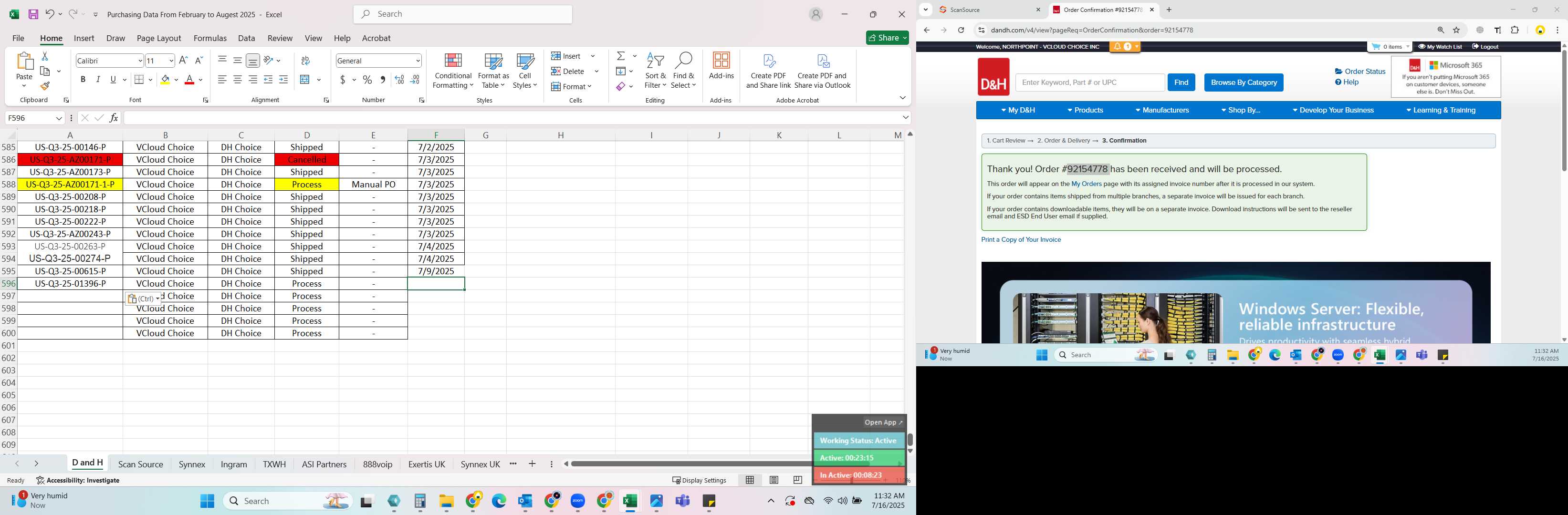Click the Page Break Preview view icon
Image resolution: width=1568 pixels, height=515 pixels.
click(797, 480)
